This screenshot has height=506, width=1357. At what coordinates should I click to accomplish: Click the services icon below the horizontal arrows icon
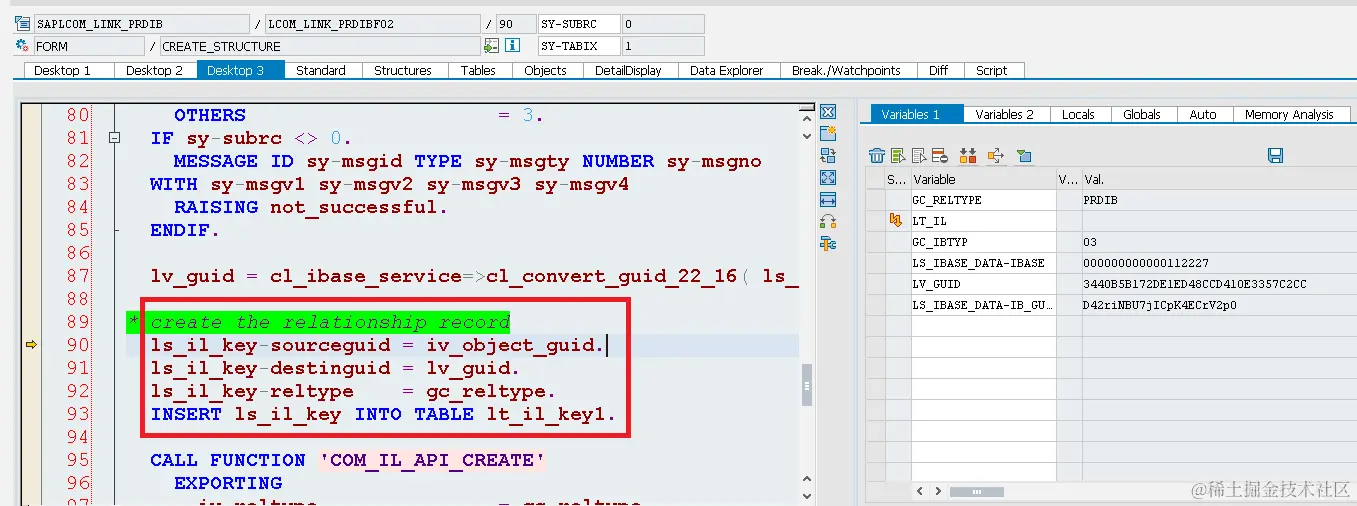pos(828,222)
